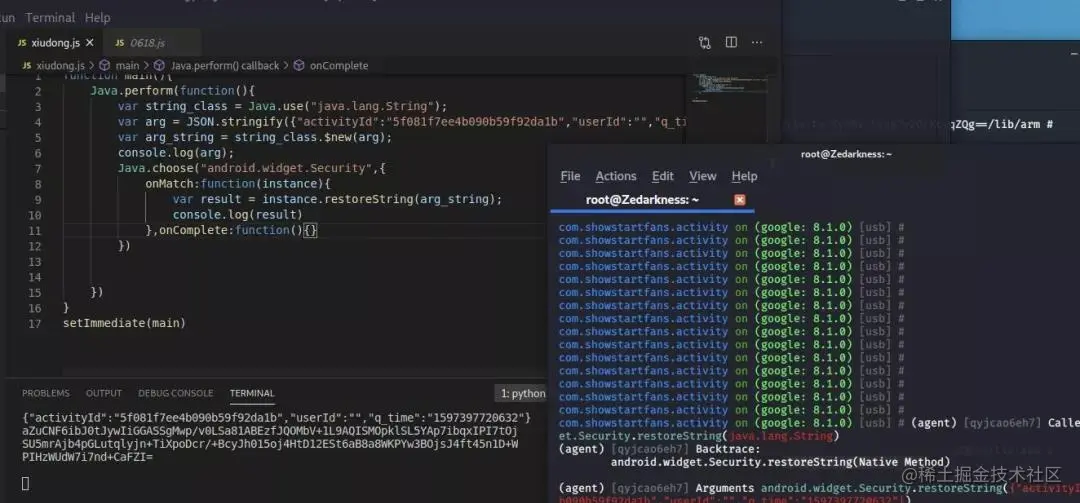
Task: Open the Help menu in the root@Zedarkness window
Action: click(744, 176)
